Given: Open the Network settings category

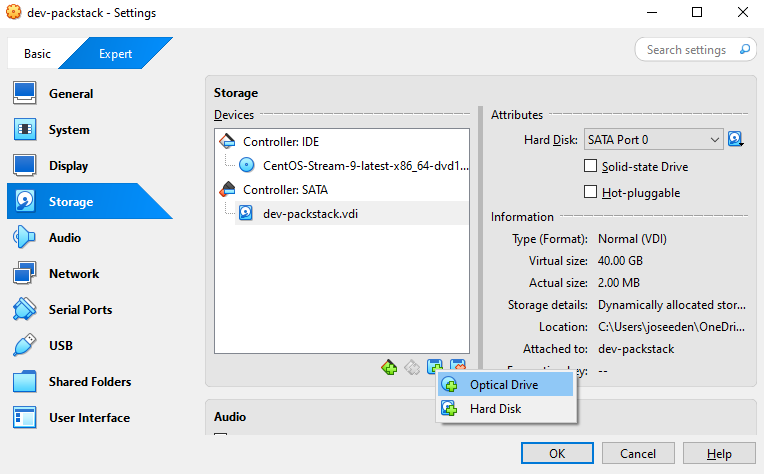Looking at the screenshot, I should click(x=74, y=274).
